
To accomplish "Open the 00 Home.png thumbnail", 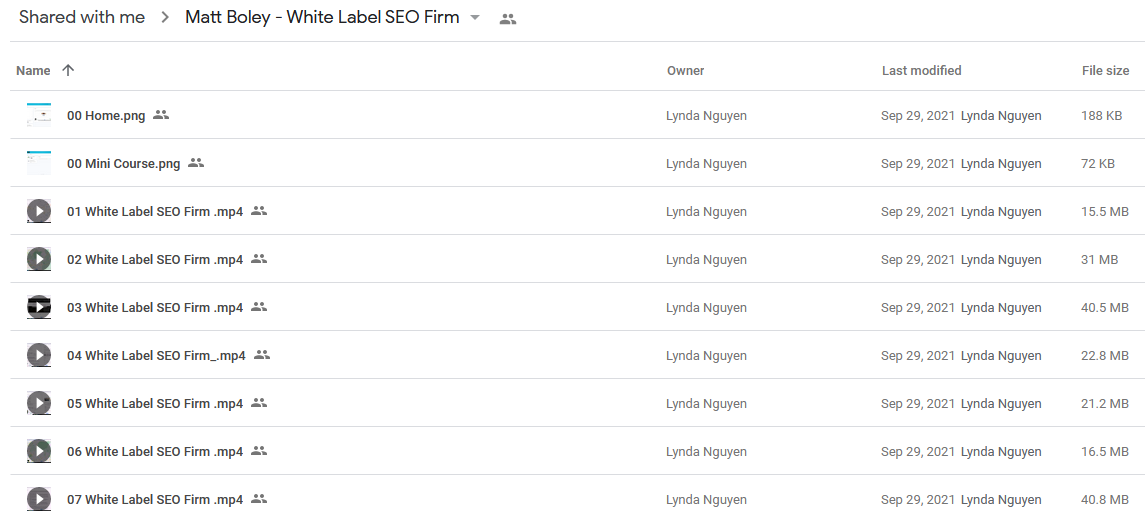I will click(x=39, y=115).
